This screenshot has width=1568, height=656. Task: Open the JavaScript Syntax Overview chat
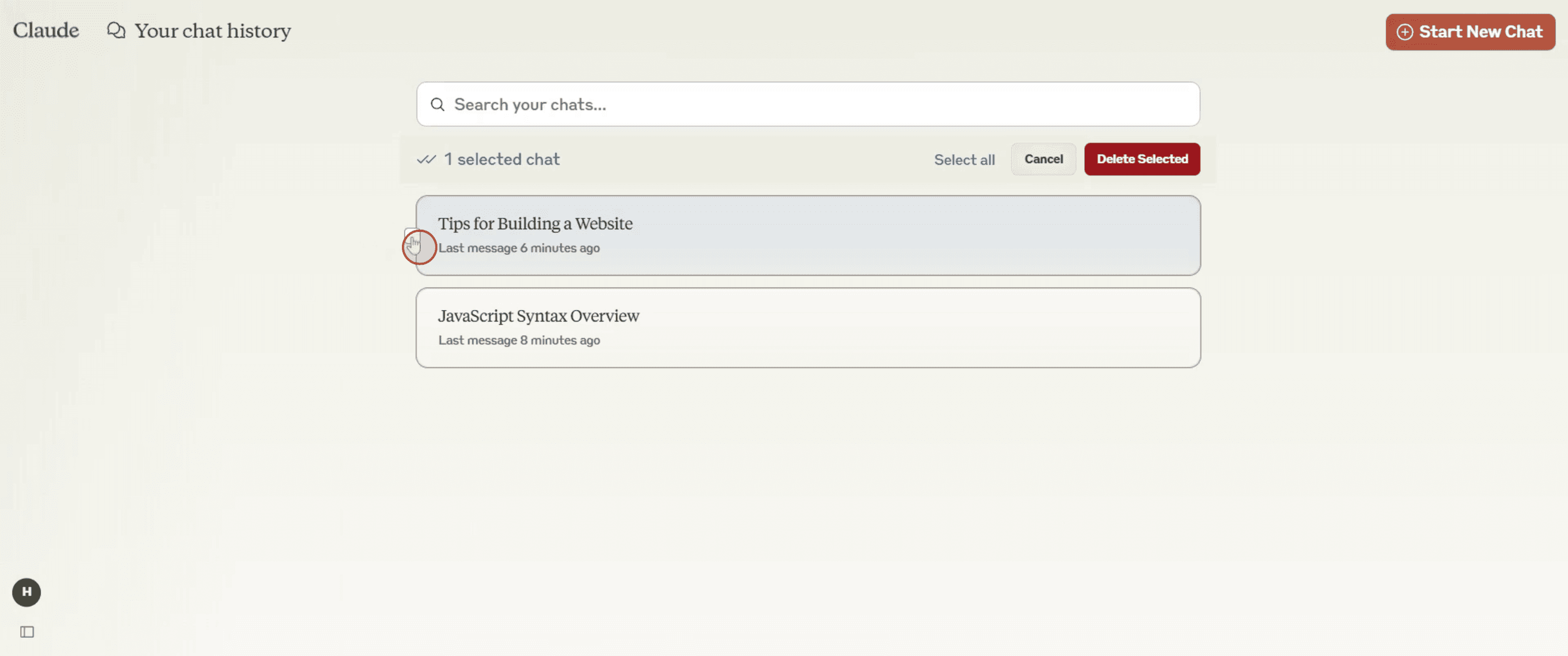point(538,316)
